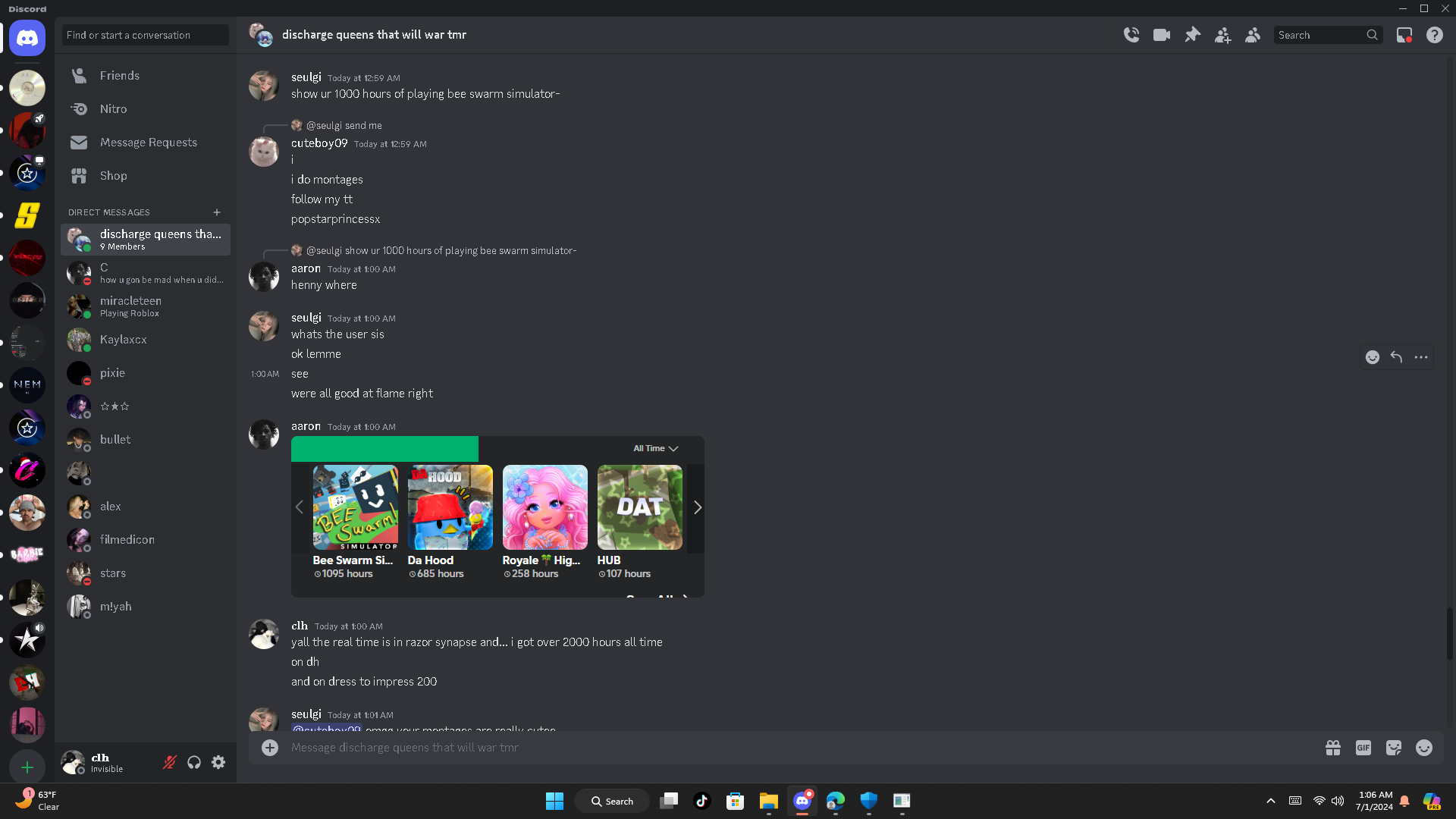
Task: Go to next games with right chevron
Action: click(698, 507)
